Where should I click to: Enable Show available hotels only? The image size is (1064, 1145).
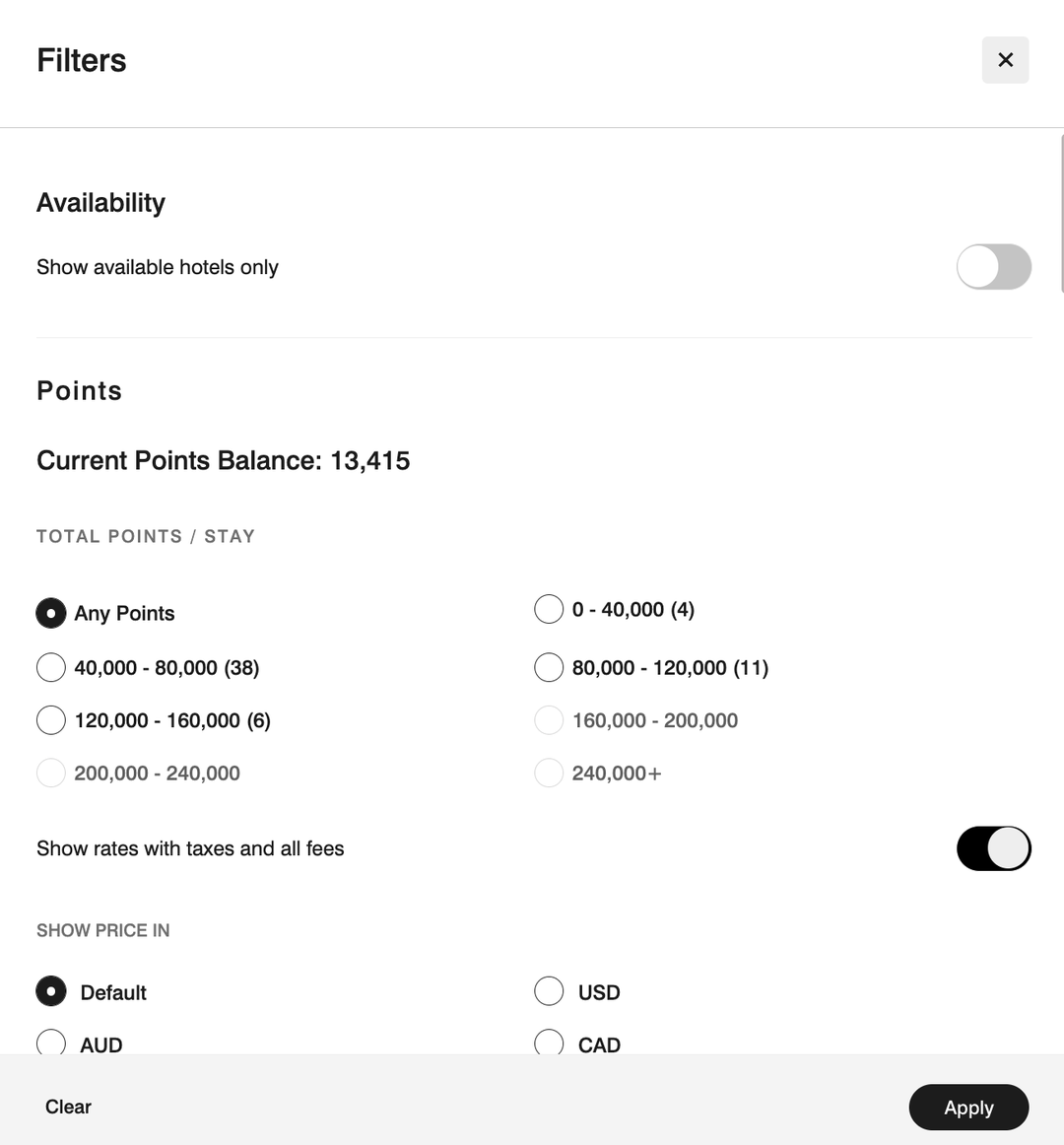tap(994, 267)
